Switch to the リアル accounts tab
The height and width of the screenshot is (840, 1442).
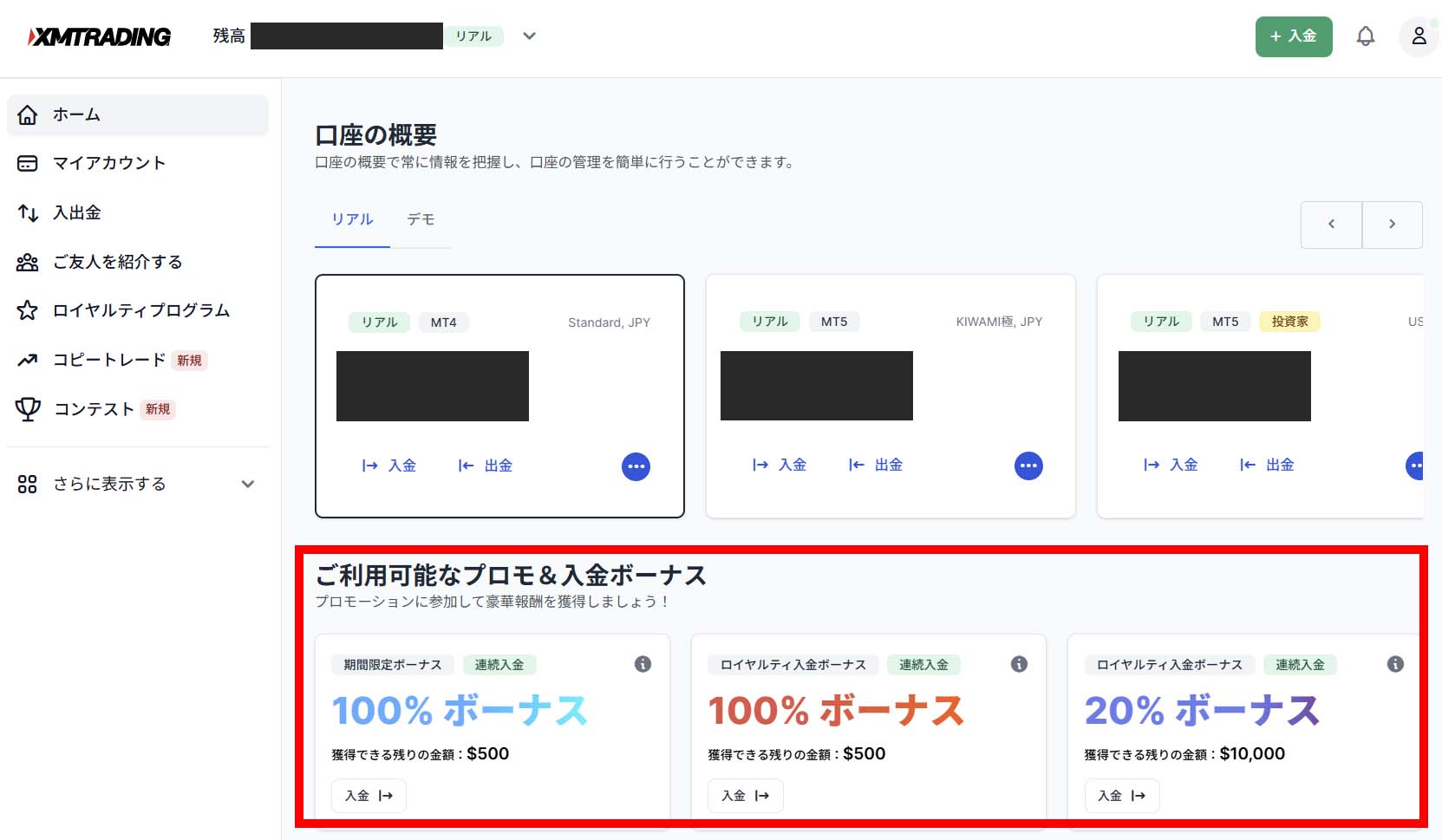pos(352,219)
